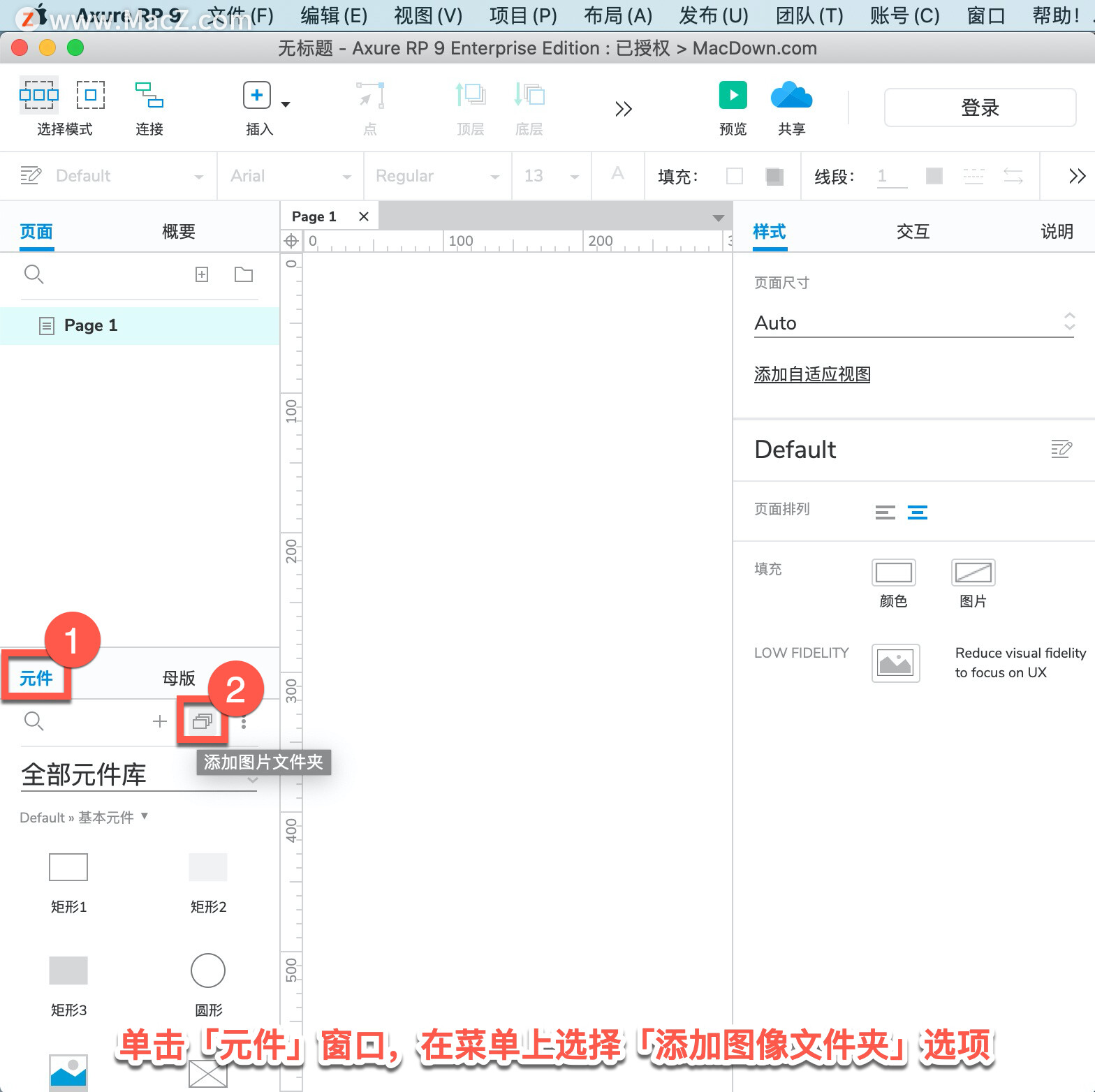Click the ruler origin crosshair icon
Viewport: 1095px width, 1092px height.
[x=291, y=242]
